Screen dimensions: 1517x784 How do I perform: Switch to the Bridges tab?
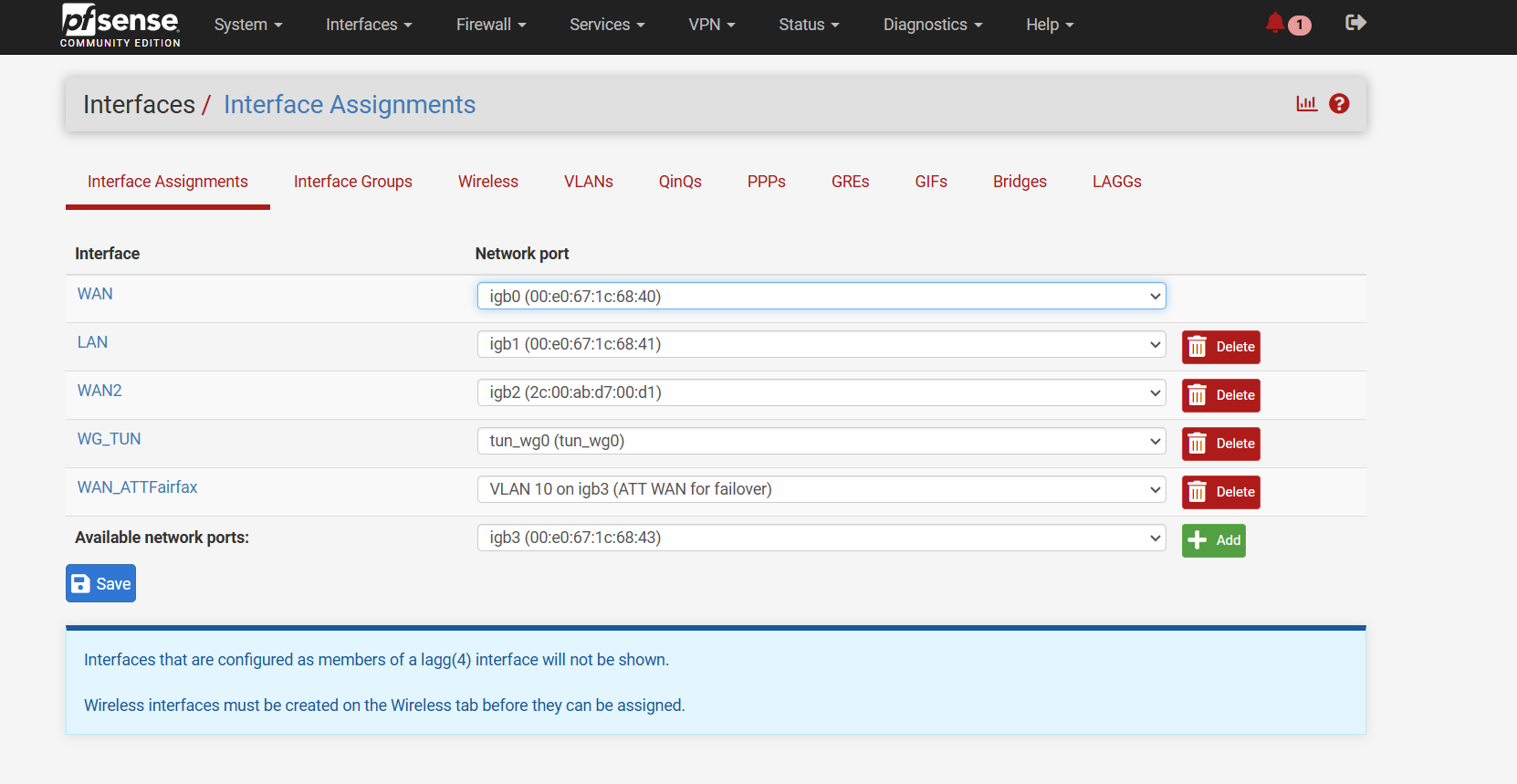tap(1020, 182)
